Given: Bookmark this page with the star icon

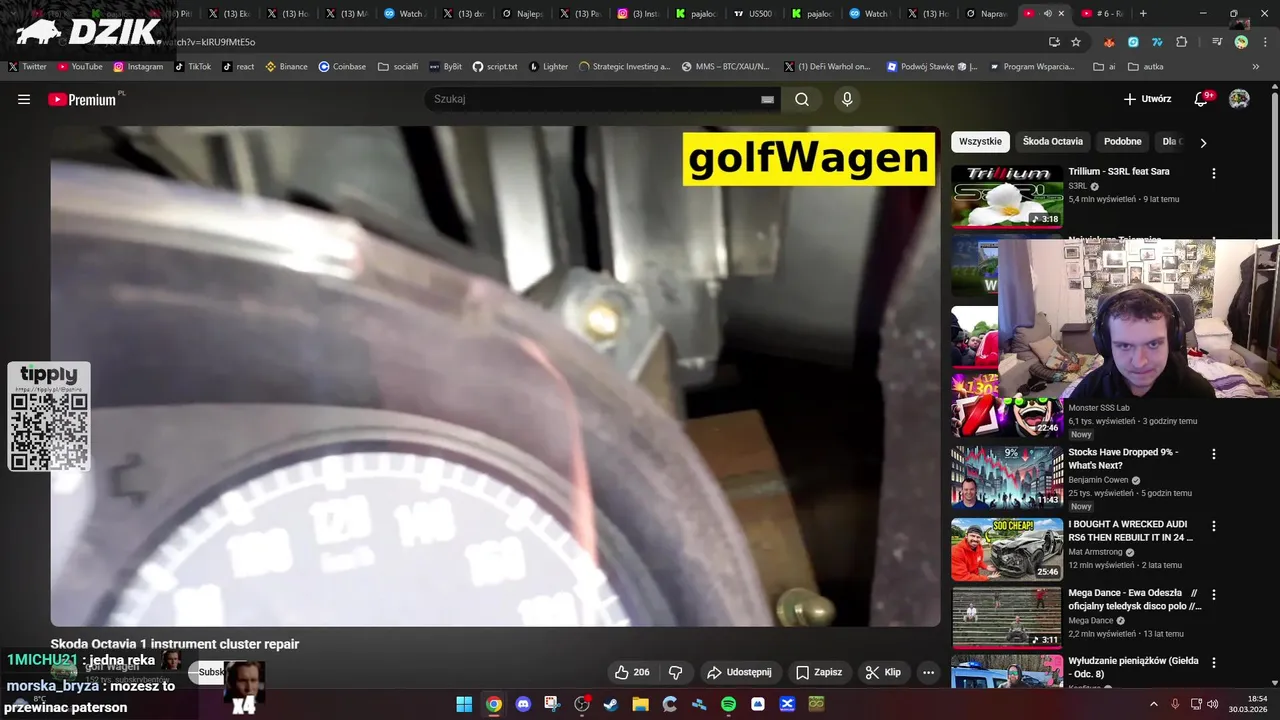Looking at the screenshot, I should tap(1076, 42).
